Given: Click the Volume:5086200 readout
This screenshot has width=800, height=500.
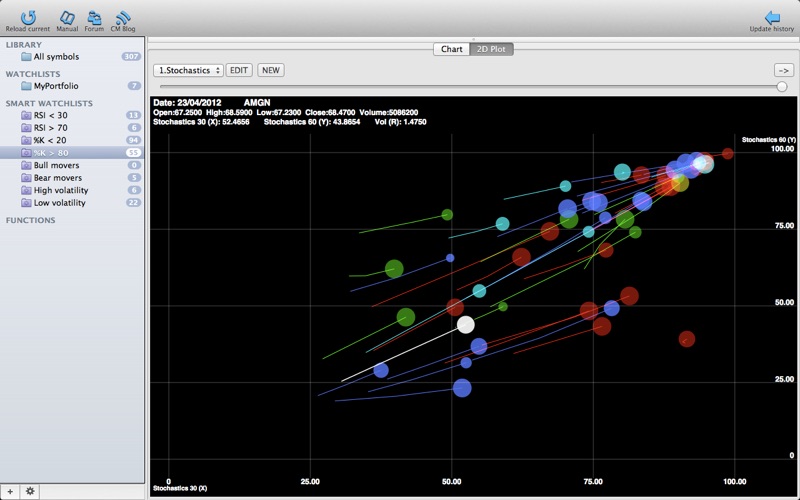Looking at the screenshot, I should point(389,112).
